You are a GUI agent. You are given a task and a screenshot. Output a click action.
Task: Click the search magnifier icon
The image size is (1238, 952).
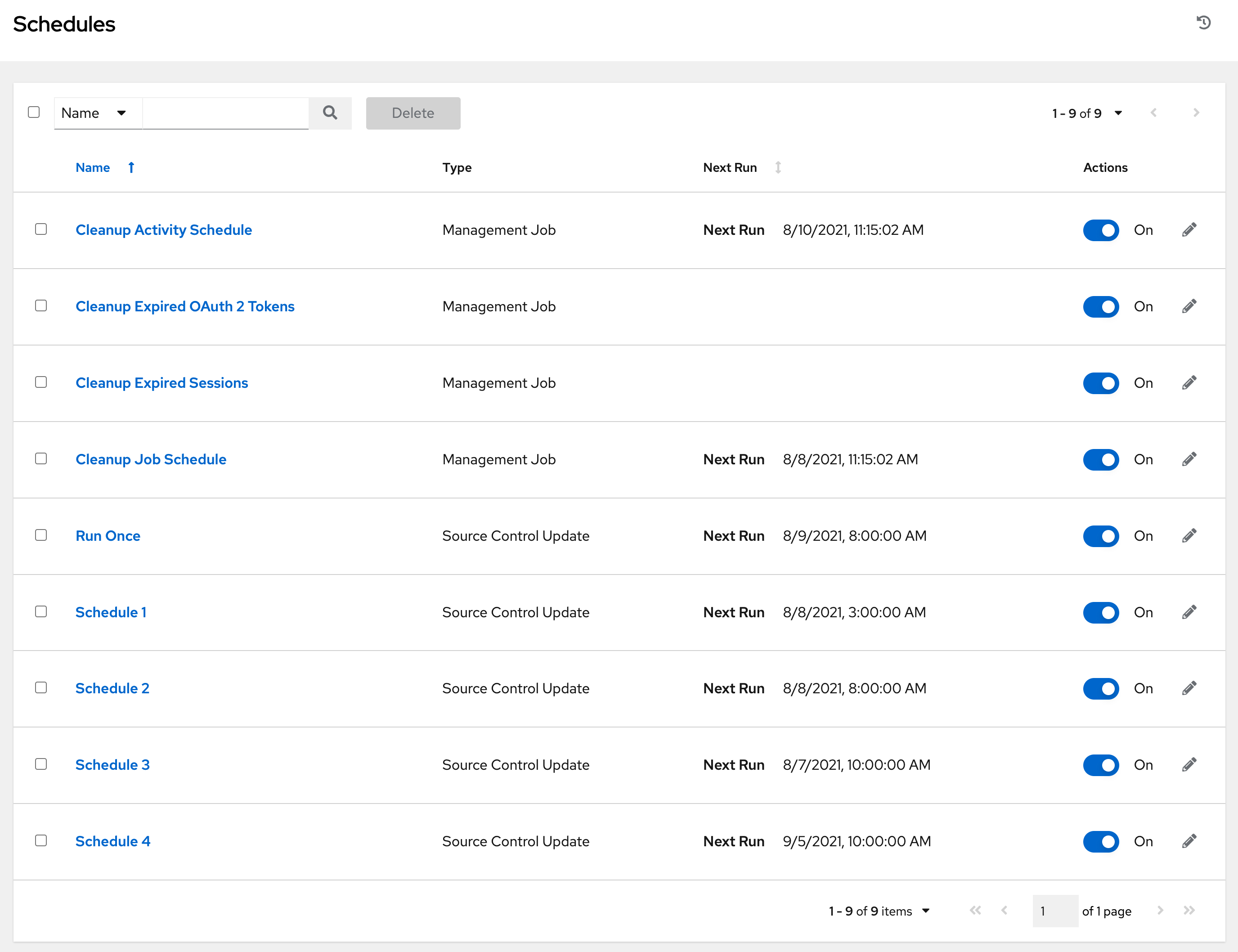click(330, 113)
